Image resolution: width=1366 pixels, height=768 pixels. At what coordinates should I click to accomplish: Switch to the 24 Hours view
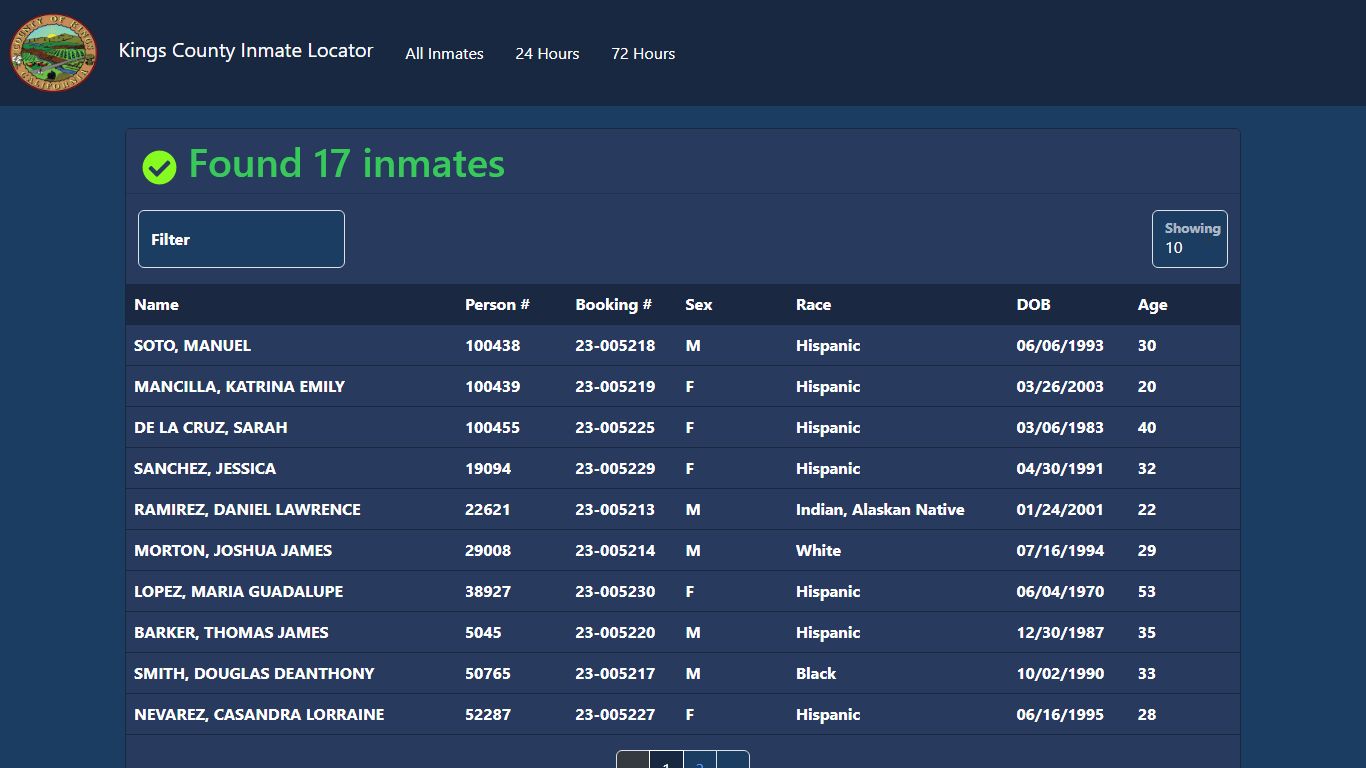point(547,54)
